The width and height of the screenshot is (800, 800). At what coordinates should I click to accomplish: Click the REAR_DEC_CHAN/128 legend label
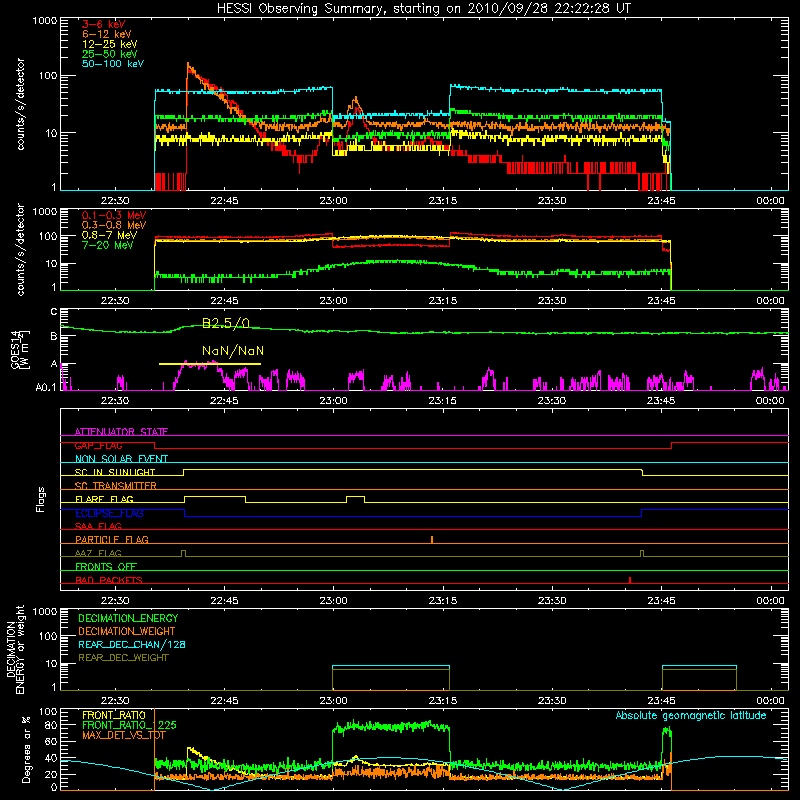132,644
